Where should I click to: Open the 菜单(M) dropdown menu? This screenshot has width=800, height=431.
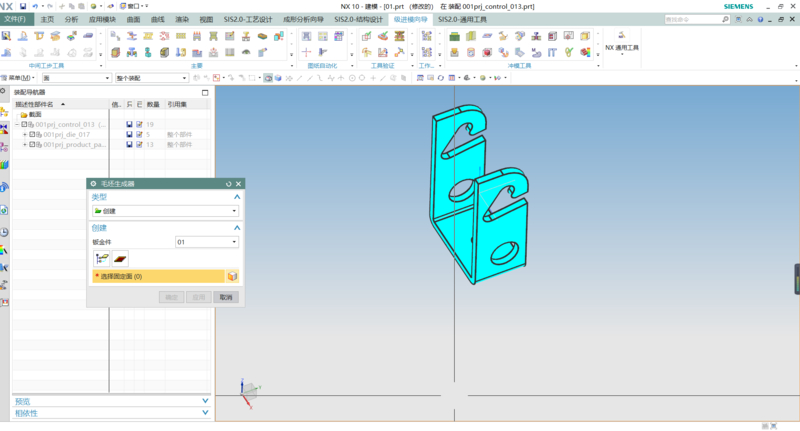point(19,78)
